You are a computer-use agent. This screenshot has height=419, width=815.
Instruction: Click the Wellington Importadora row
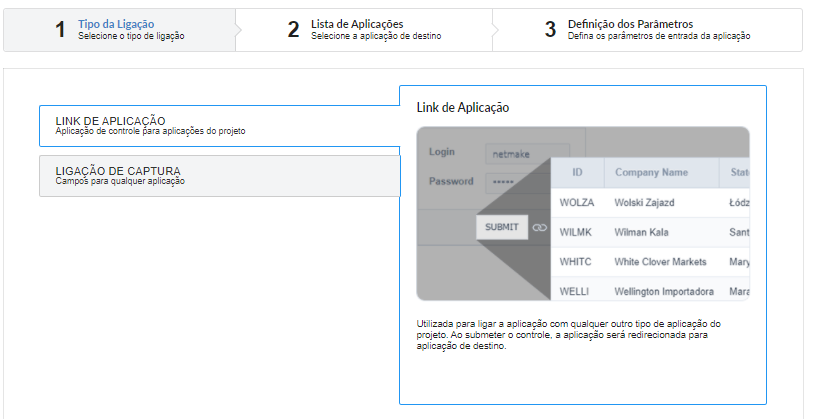(x=650, y=290)
